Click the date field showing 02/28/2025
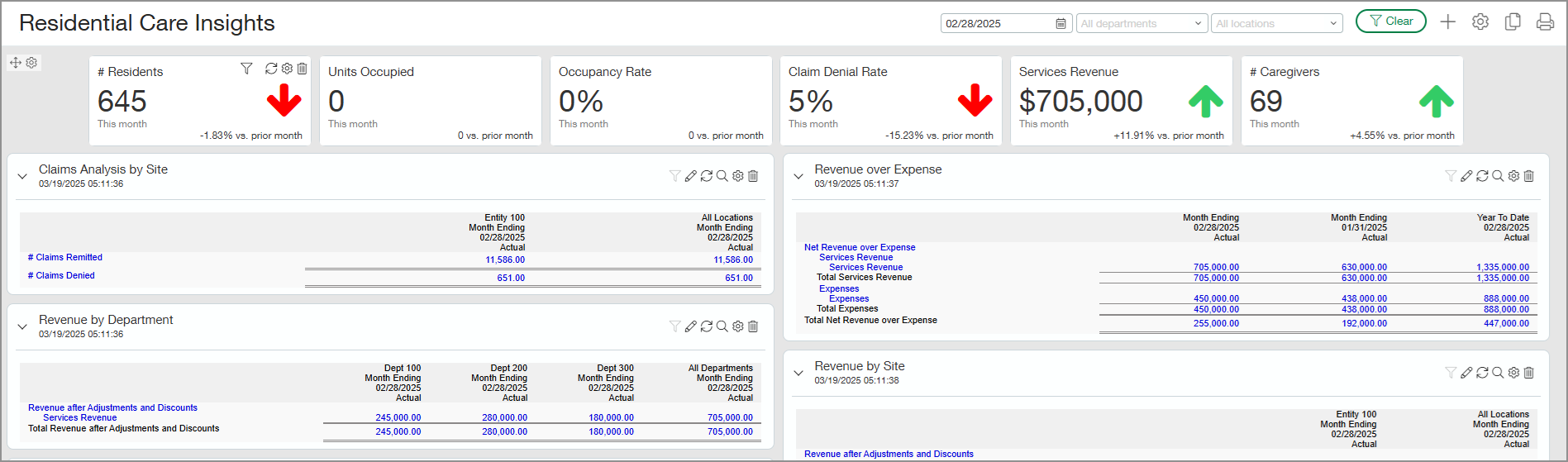 click(996, 23)
